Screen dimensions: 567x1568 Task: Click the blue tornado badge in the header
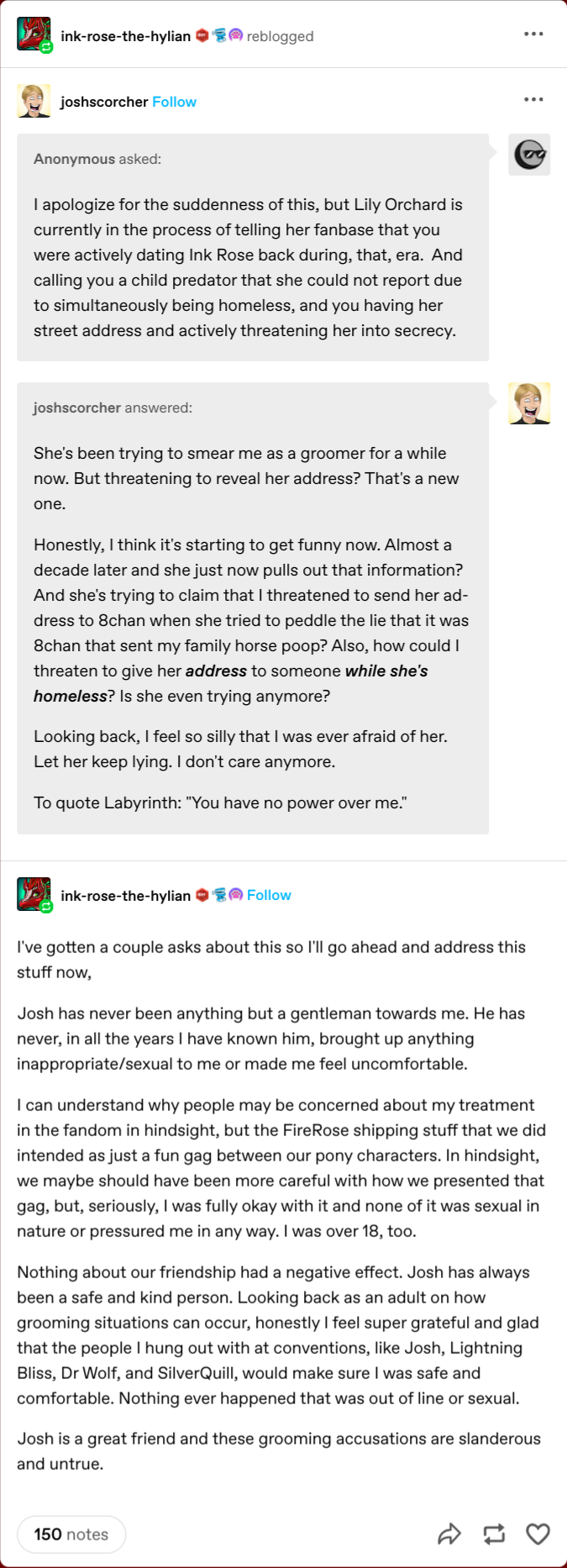[219, 35]
